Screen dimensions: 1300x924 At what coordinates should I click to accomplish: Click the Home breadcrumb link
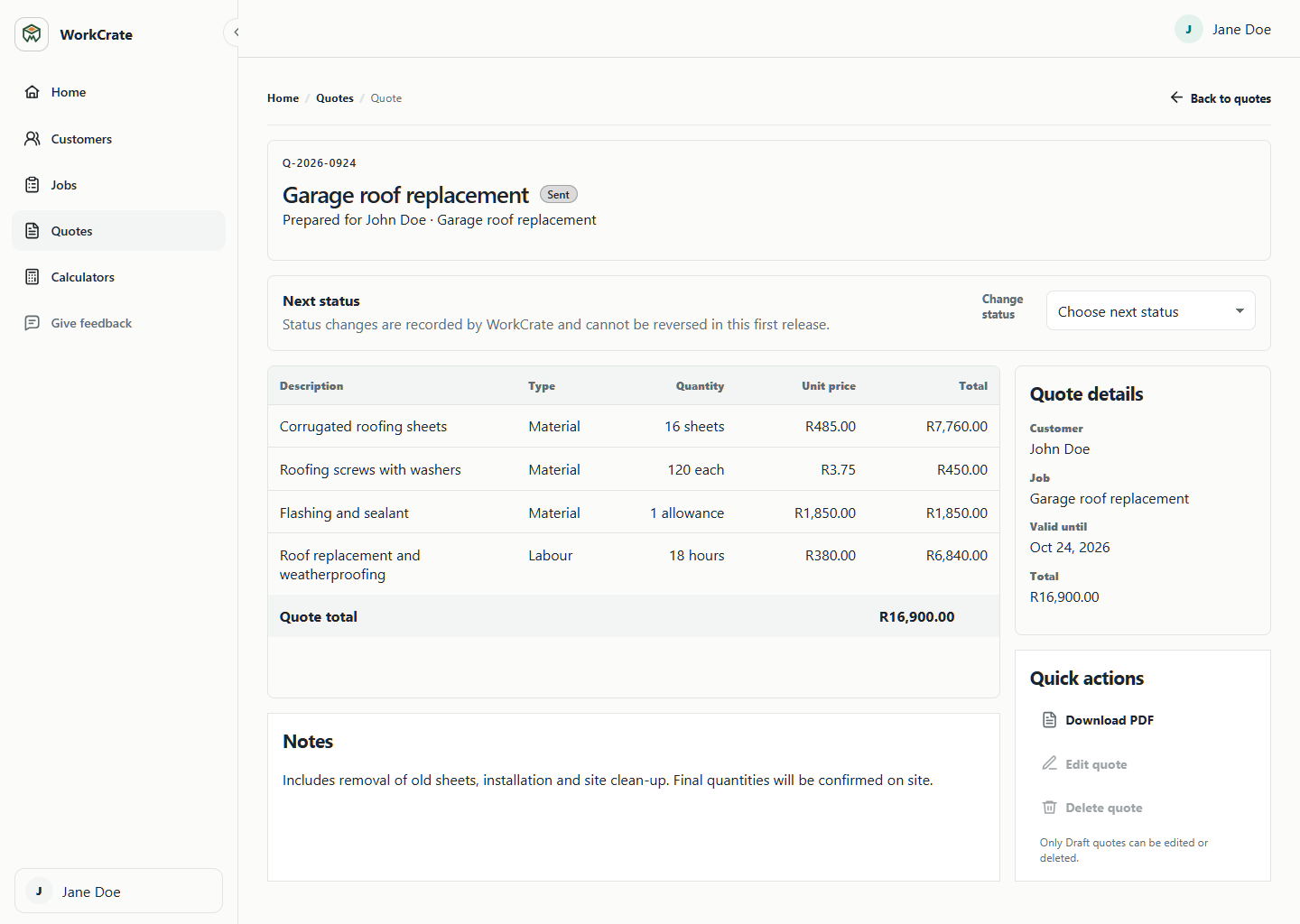pos(283,98)
